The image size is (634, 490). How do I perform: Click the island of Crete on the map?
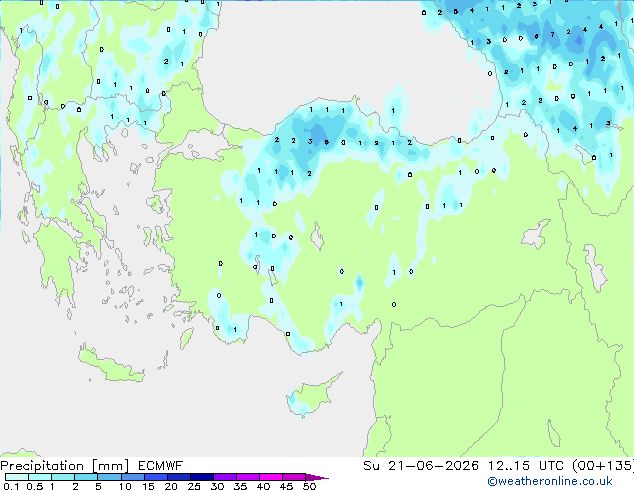(111, 365)
